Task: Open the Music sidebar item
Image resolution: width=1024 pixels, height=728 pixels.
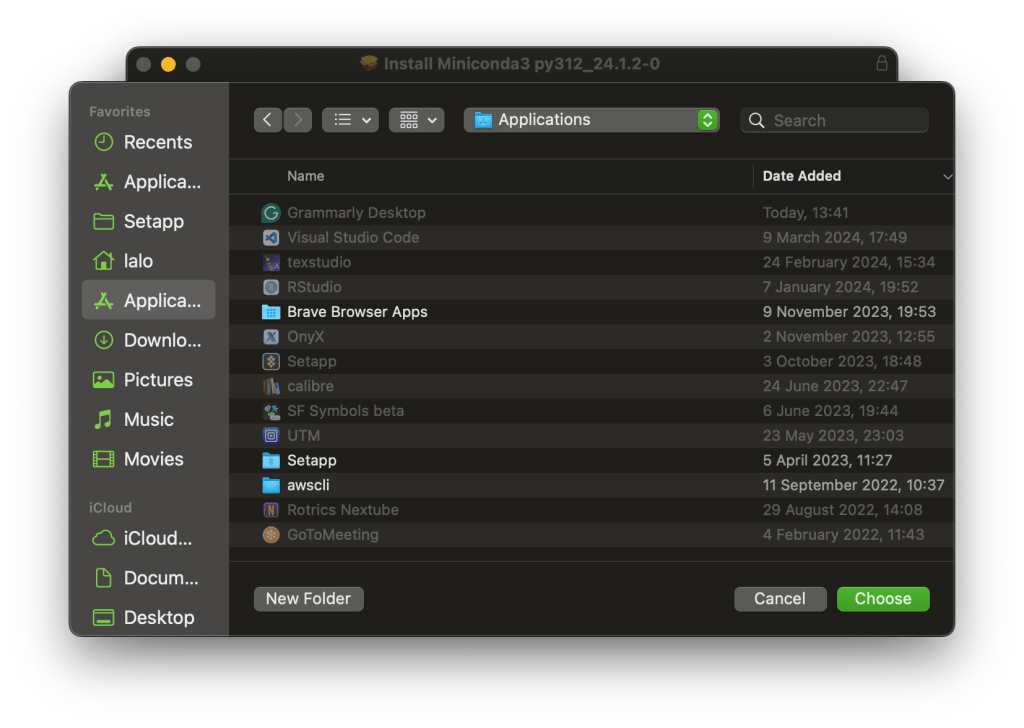Action: 147,420
